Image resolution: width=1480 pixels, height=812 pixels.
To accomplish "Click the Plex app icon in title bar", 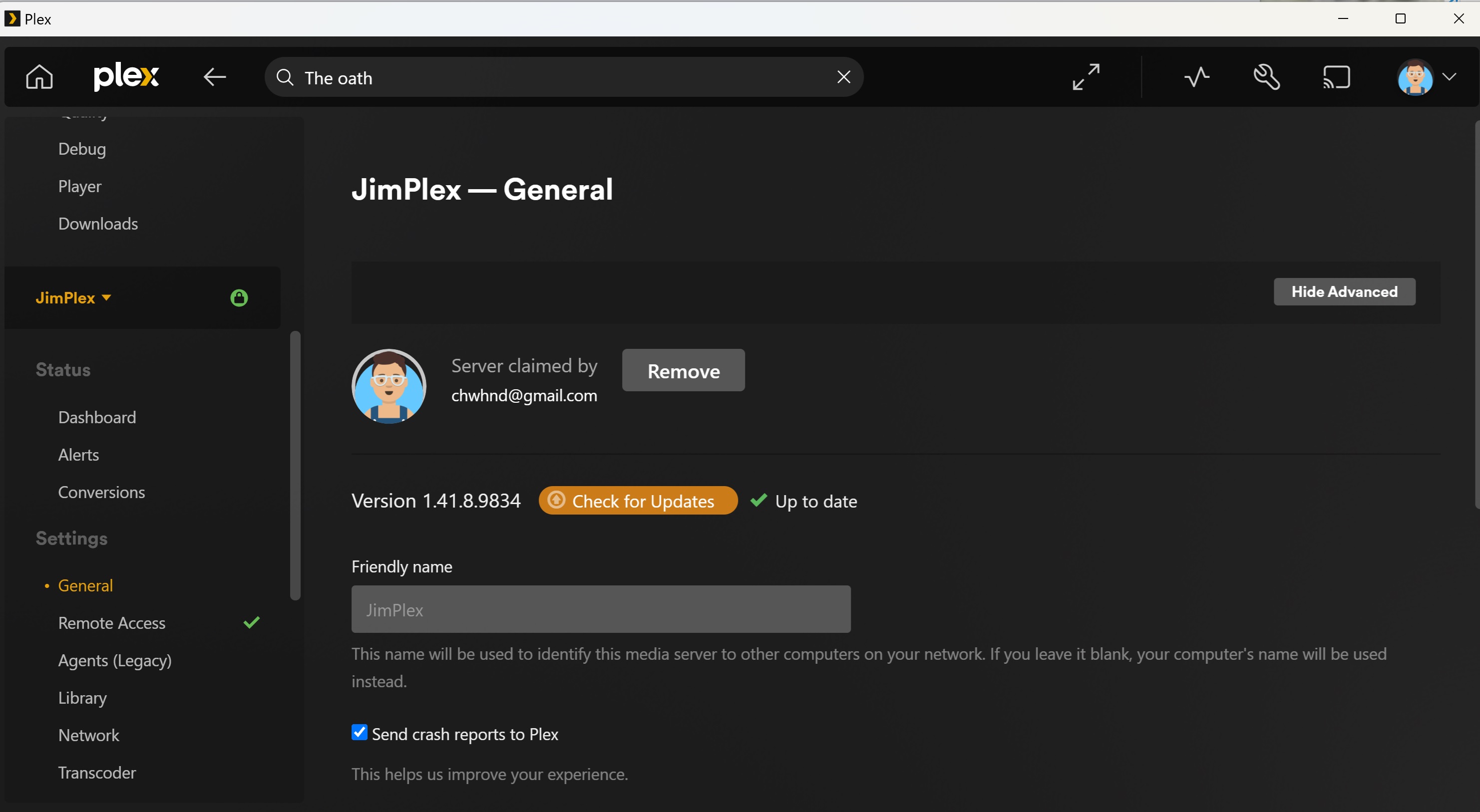I will coord(11,19).
